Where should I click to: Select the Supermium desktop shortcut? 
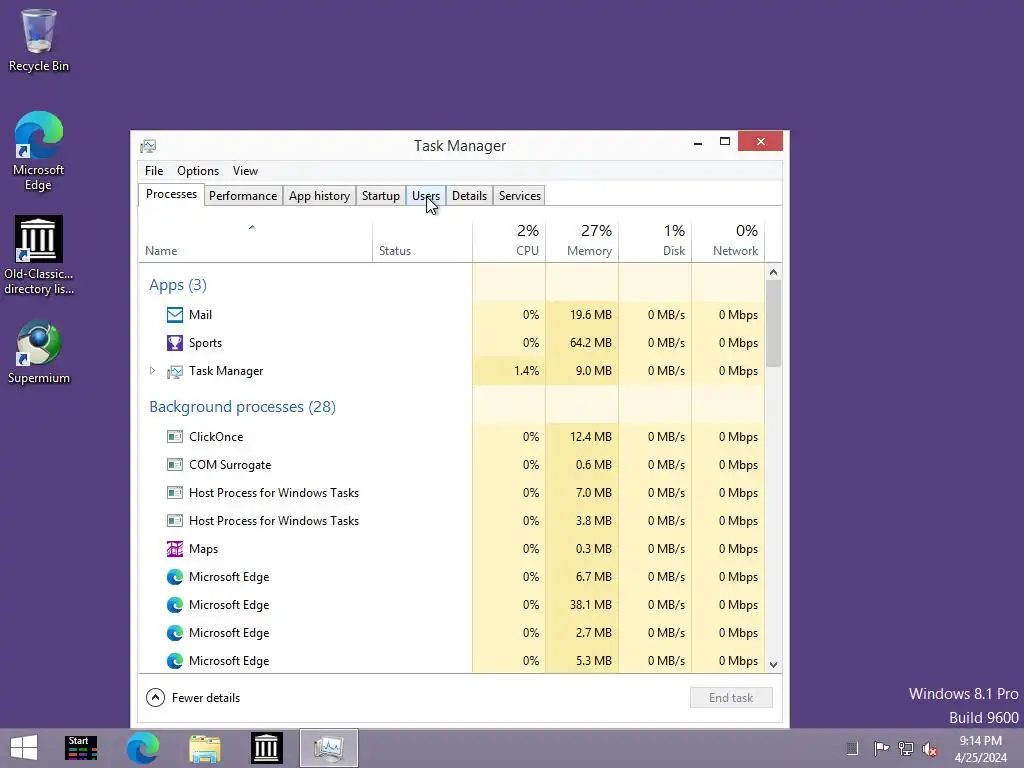point(39,353)
